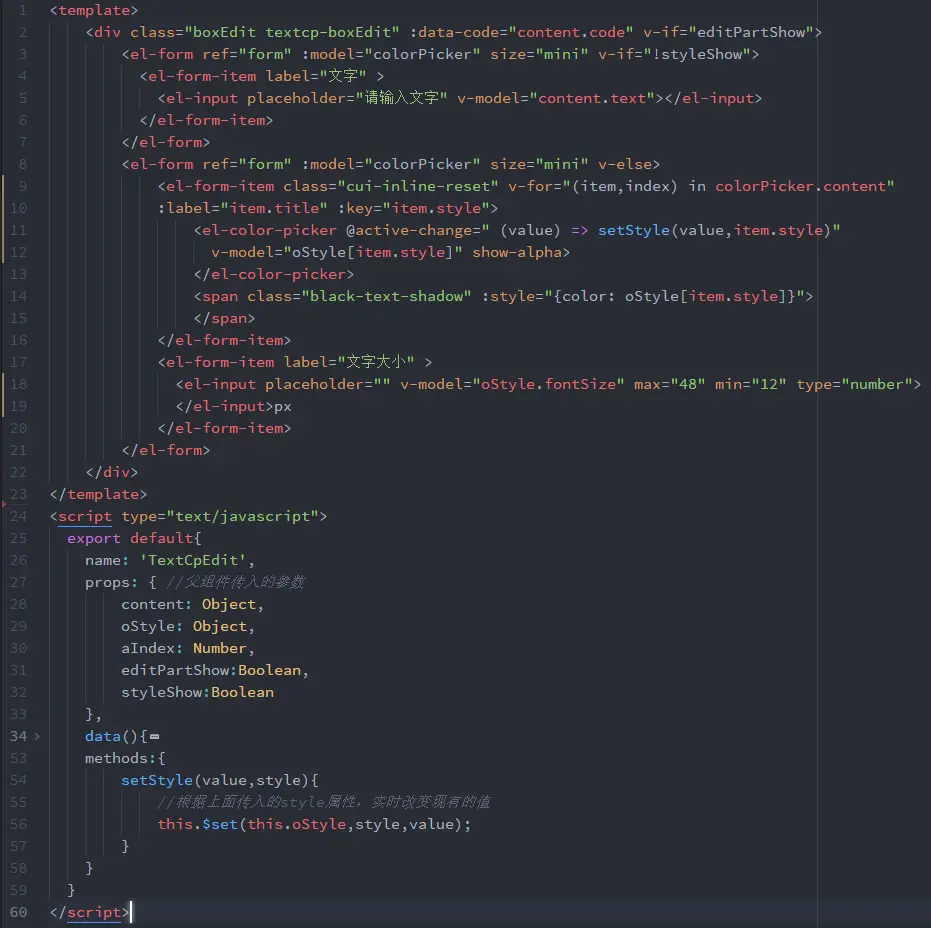Click the placeholder "请输入文字" value
The width and height of the screenshot is (931, 928).
(x=401, y=98)
